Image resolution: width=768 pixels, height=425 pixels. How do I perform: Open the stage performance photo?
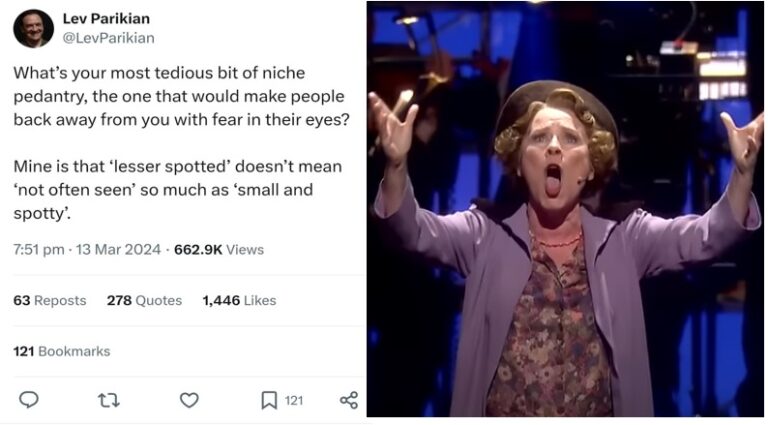pyautogui.click(x=565, y=210)
